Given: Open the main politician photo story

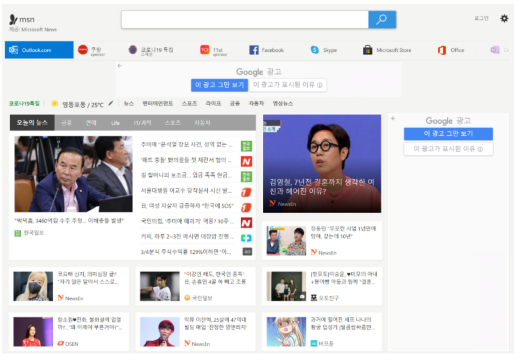Looking at the screenshot, I should point(73,174).
